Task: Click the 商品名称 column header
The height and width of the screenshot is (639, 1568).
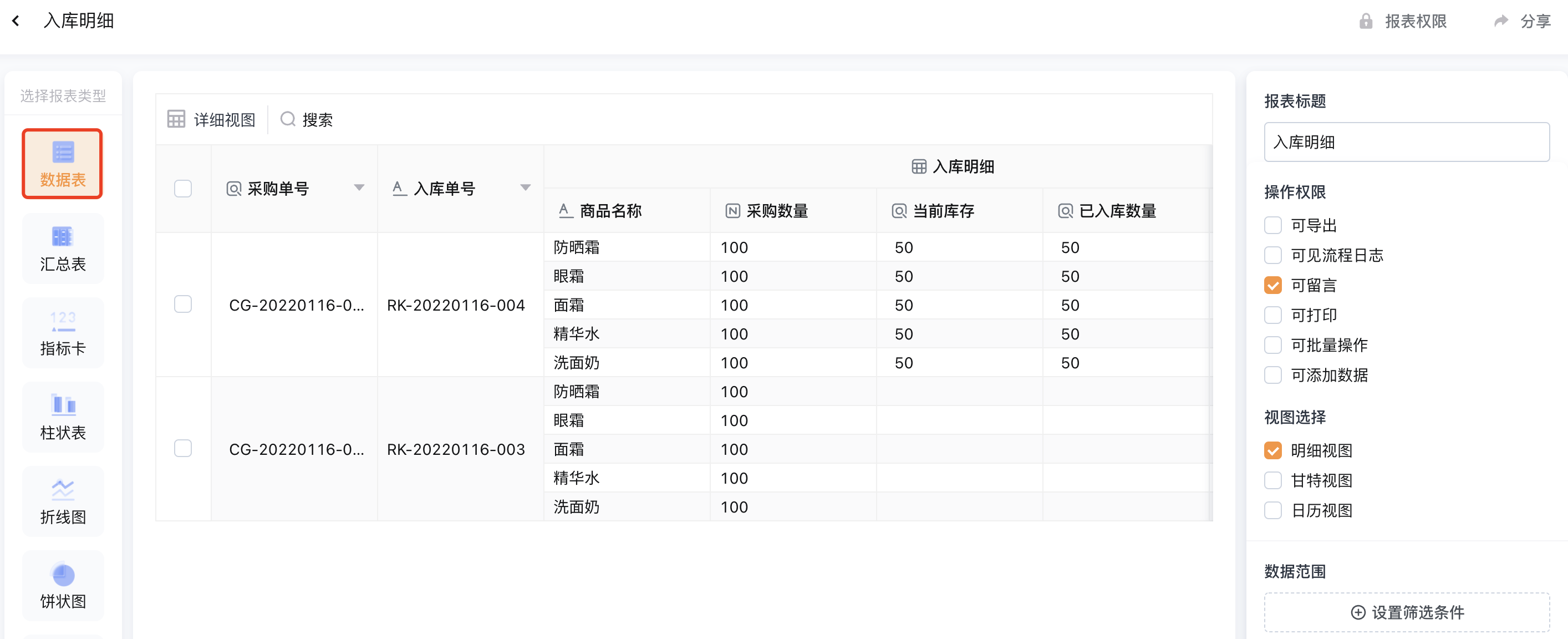Action: pyautogui.click(x=627, y=211)
